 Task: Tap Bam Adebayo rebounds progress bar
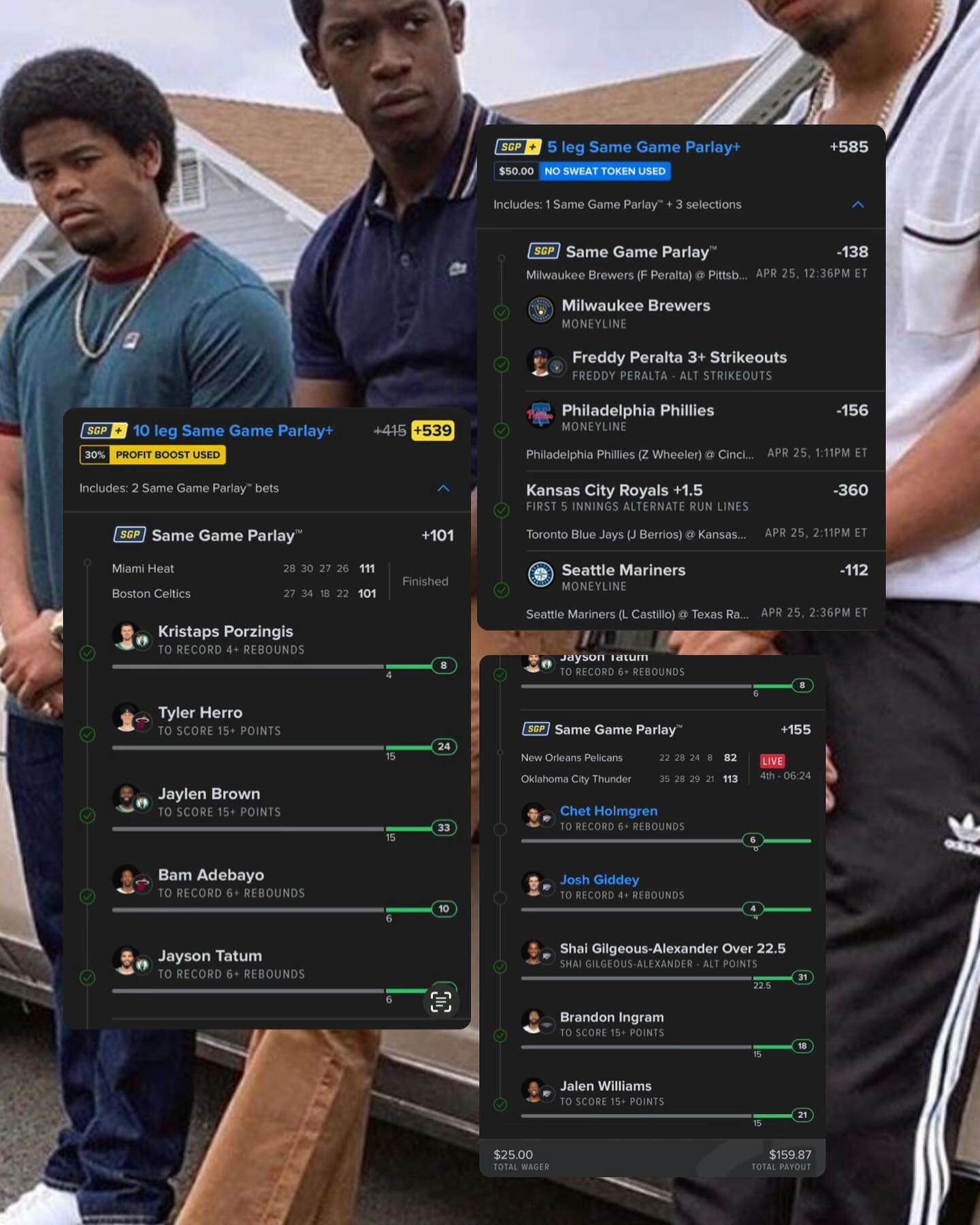coord(284,909)
